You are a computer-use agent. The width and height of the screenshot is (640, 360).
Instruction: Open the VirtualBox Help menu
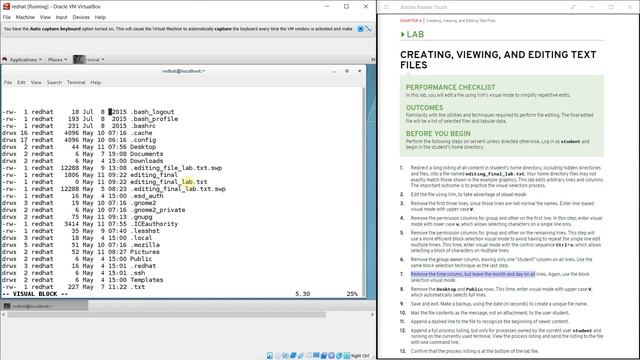pos(100,17)
